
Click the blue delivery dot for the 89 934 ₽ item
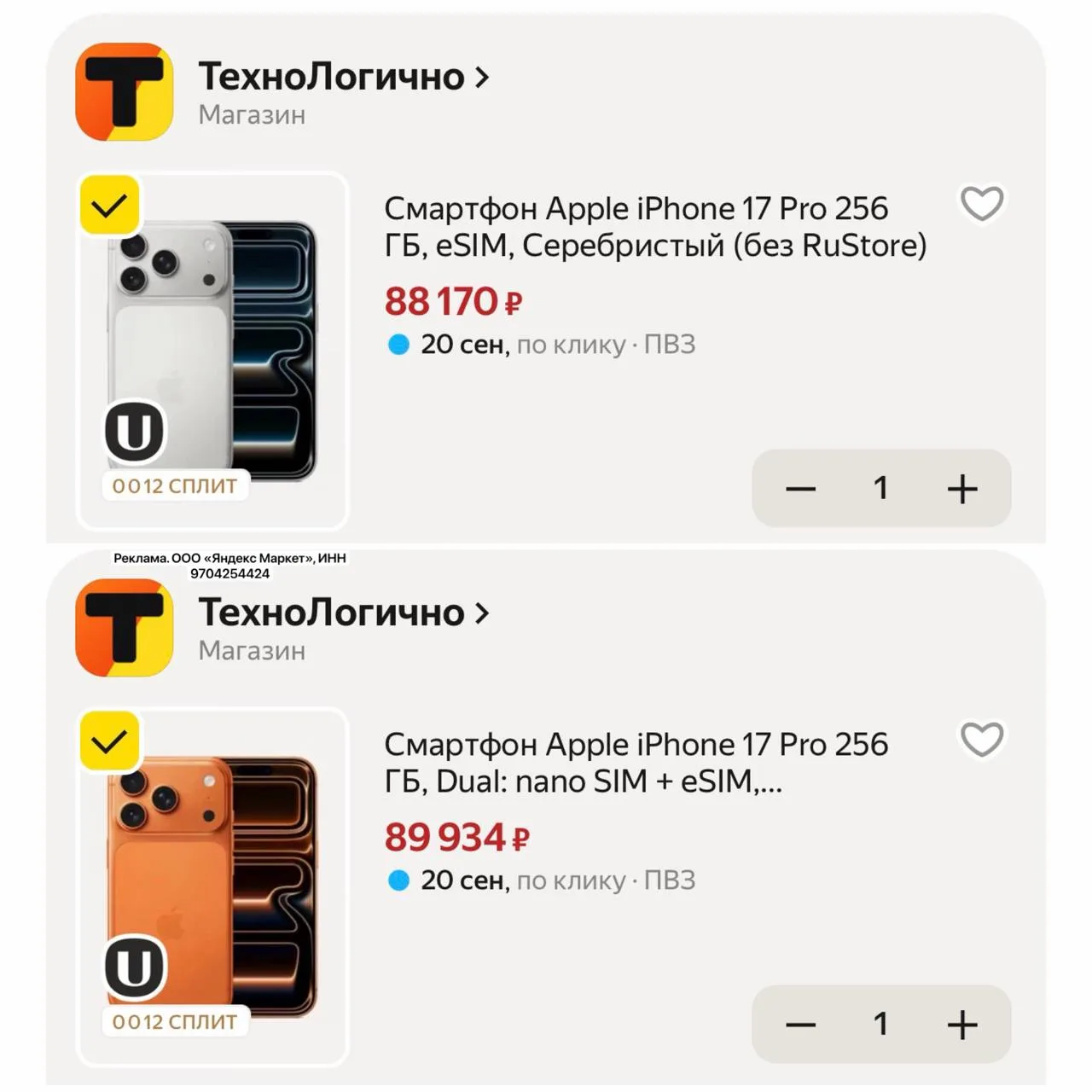398,880
